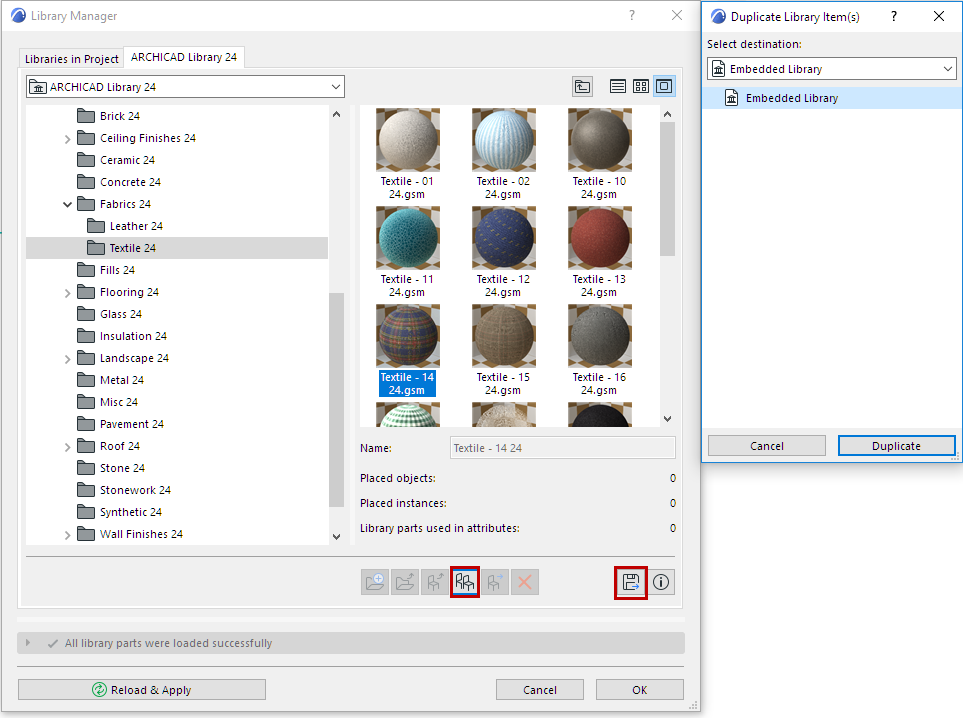Select the Glass 24 folder
This screenshot has height=718, width=963.
coord(110,314)
